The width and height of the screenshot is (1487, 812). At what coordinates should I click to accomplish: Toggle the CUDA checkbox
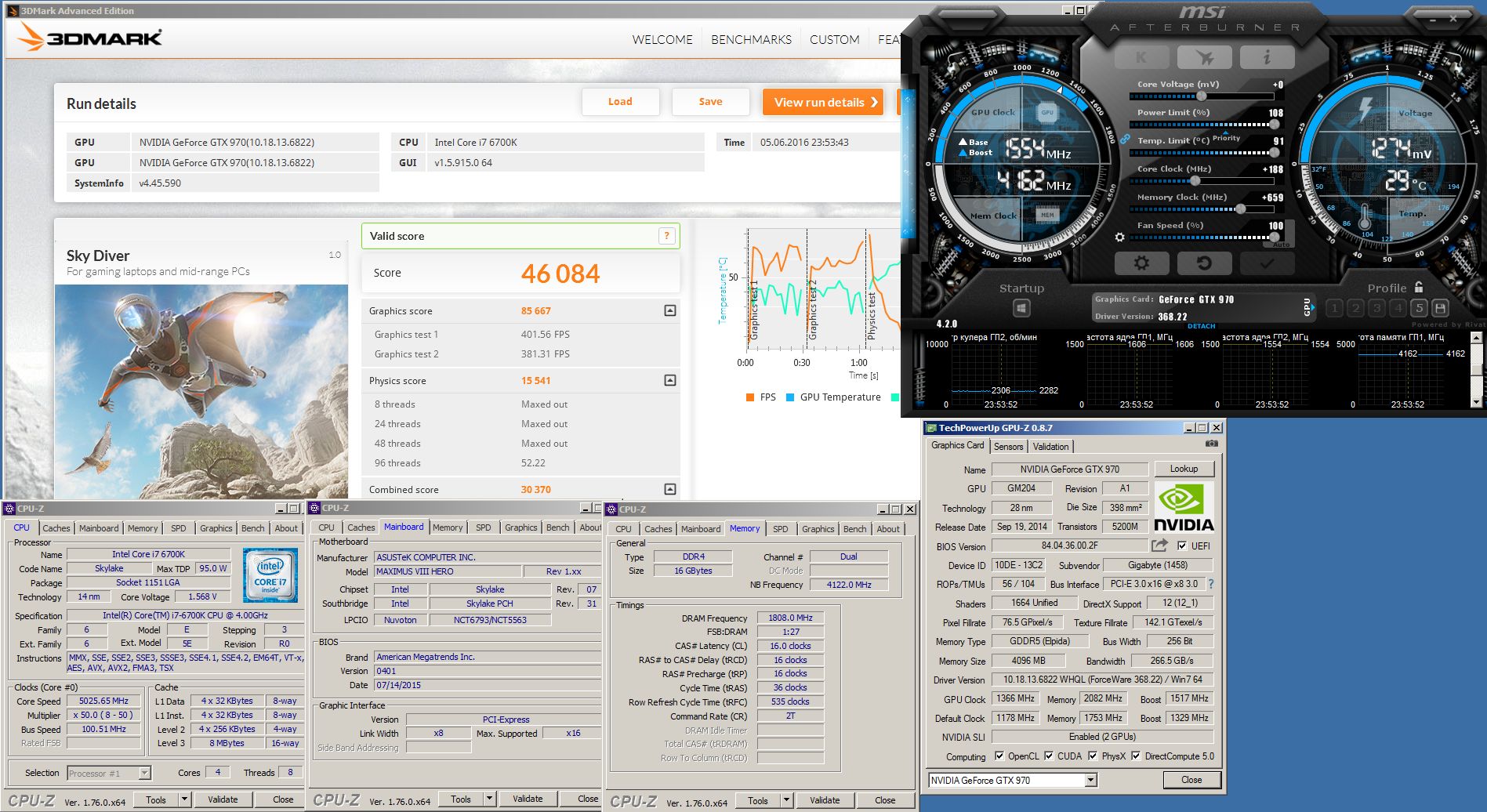click(1049, 756)
